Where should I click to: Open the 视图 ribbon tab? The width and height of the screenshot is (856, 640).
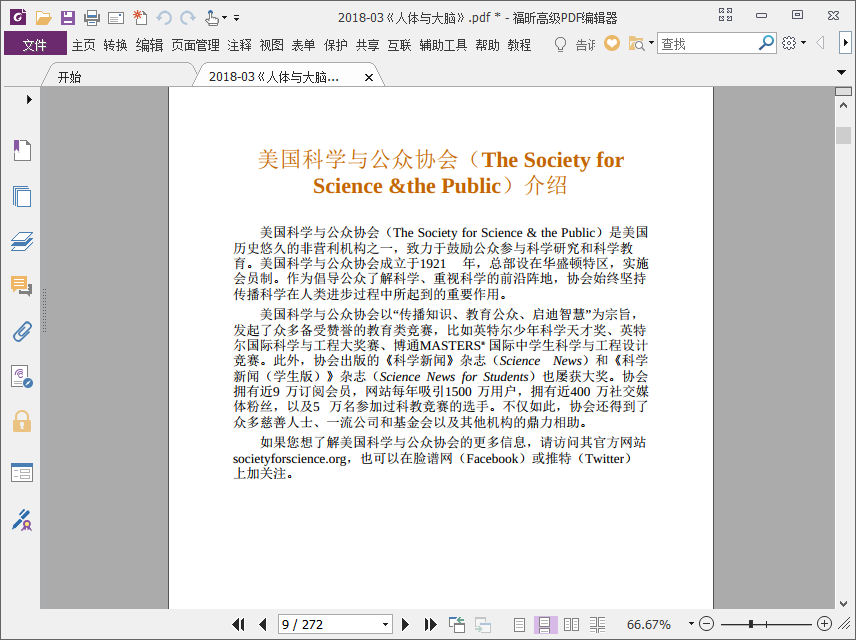pyautogui.click(x=271, y=45)
